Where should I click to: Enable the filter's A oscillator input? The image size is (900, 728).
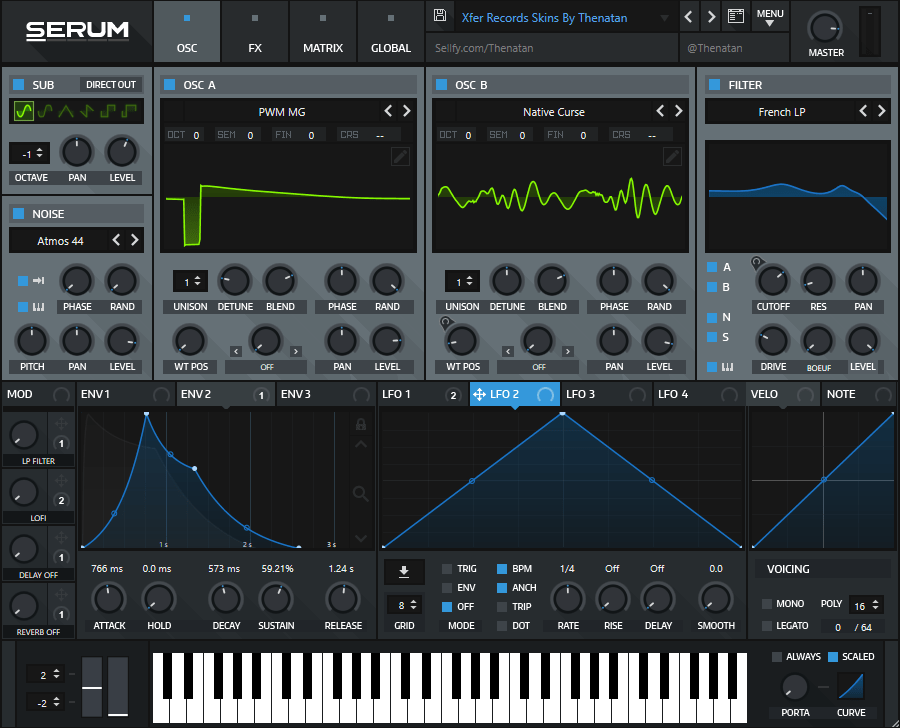click(713, 267)
